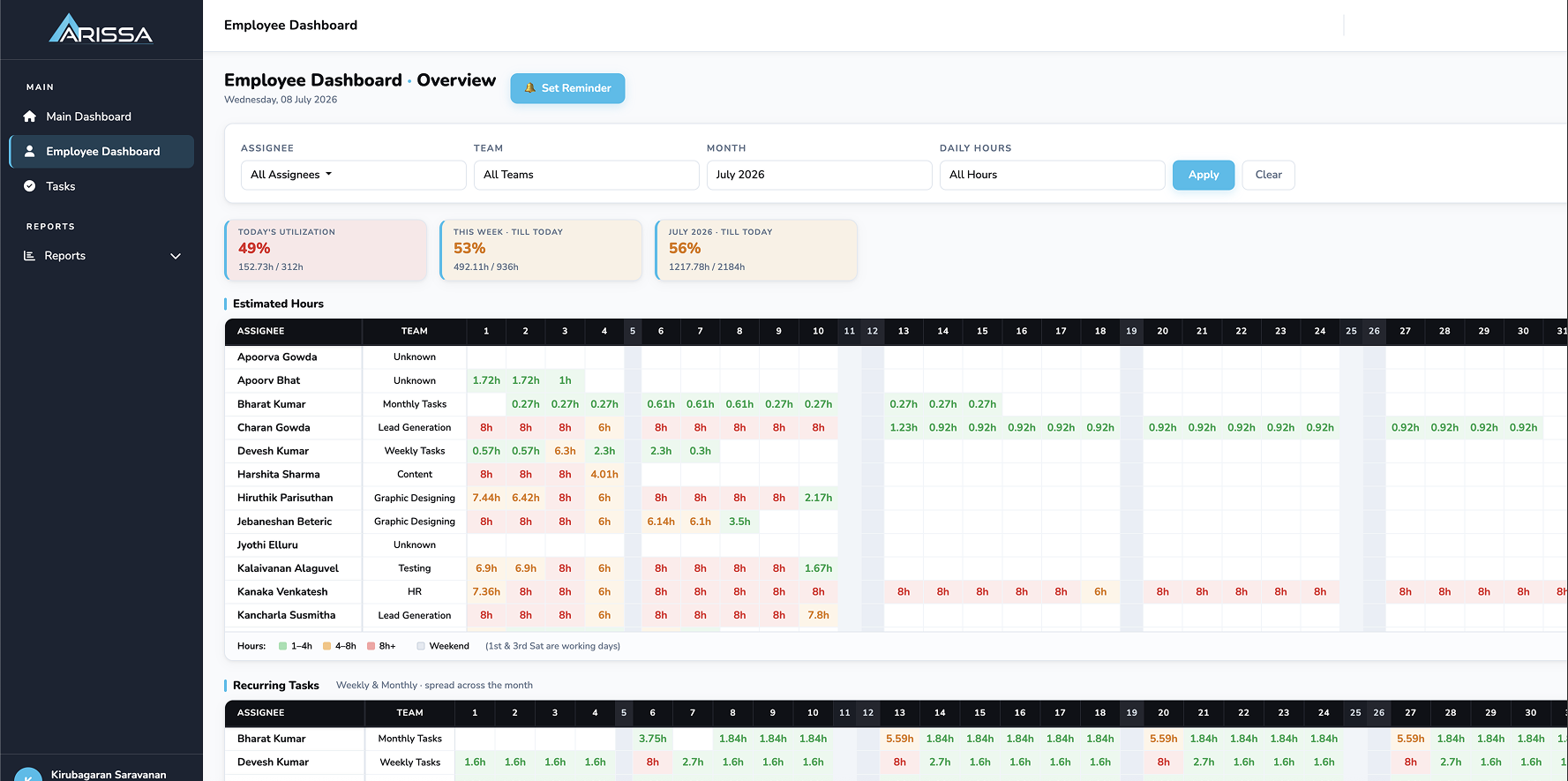Click the checkmark icon beside Tasks

pos(30,186)
